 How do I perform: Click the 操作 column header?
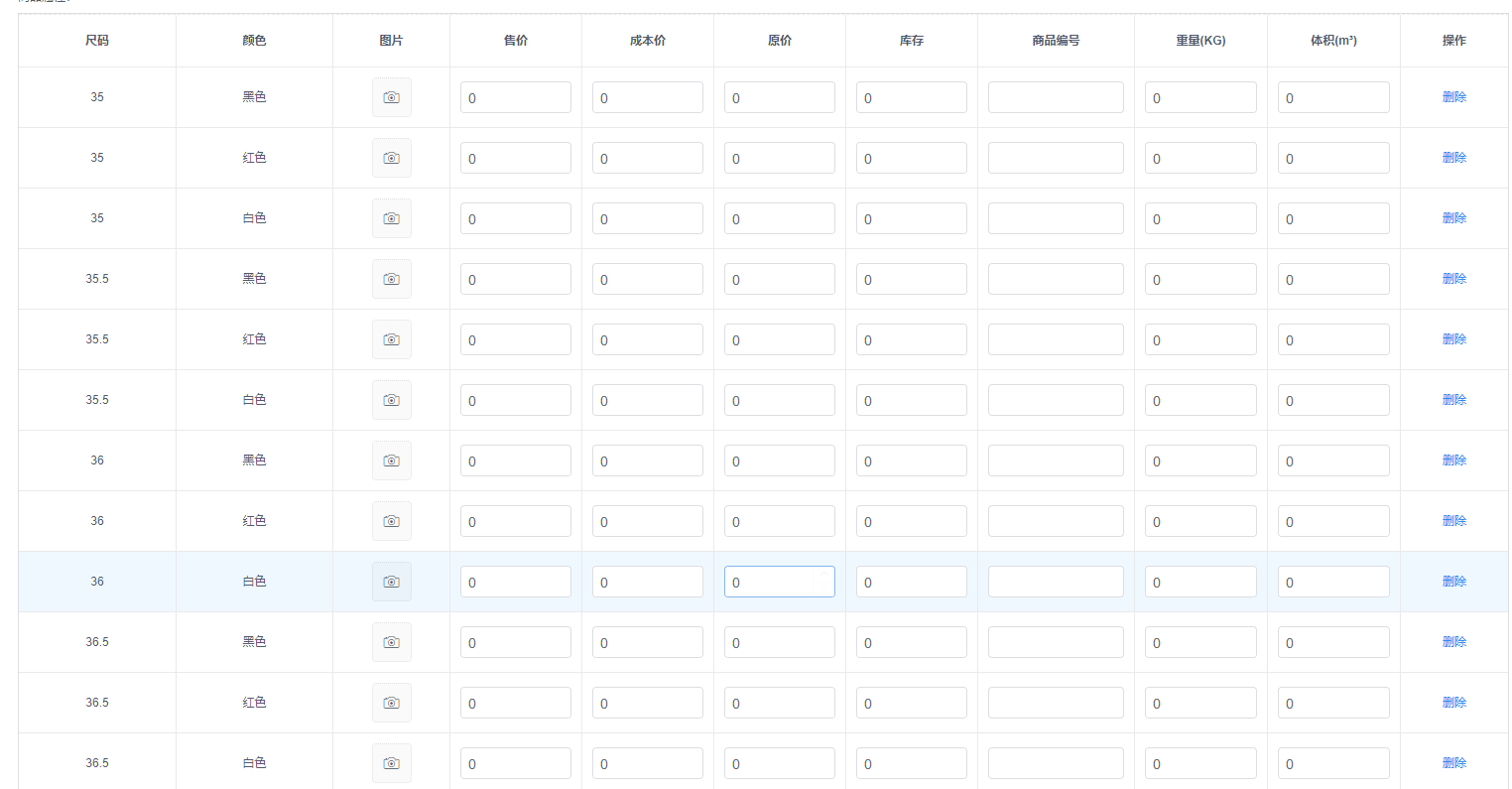[1454, 41]
